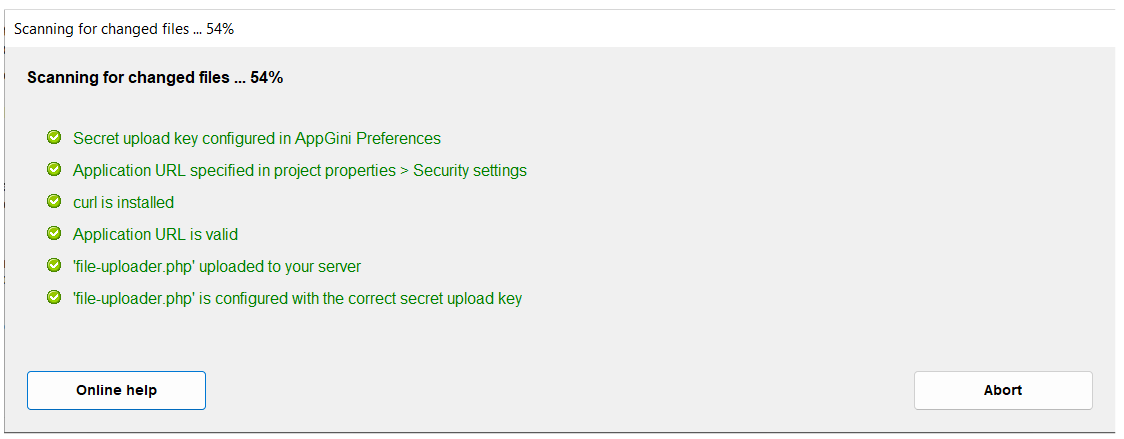
Task: Click the check icon beside the correct secret upload key line
Action: coord(54,298)
